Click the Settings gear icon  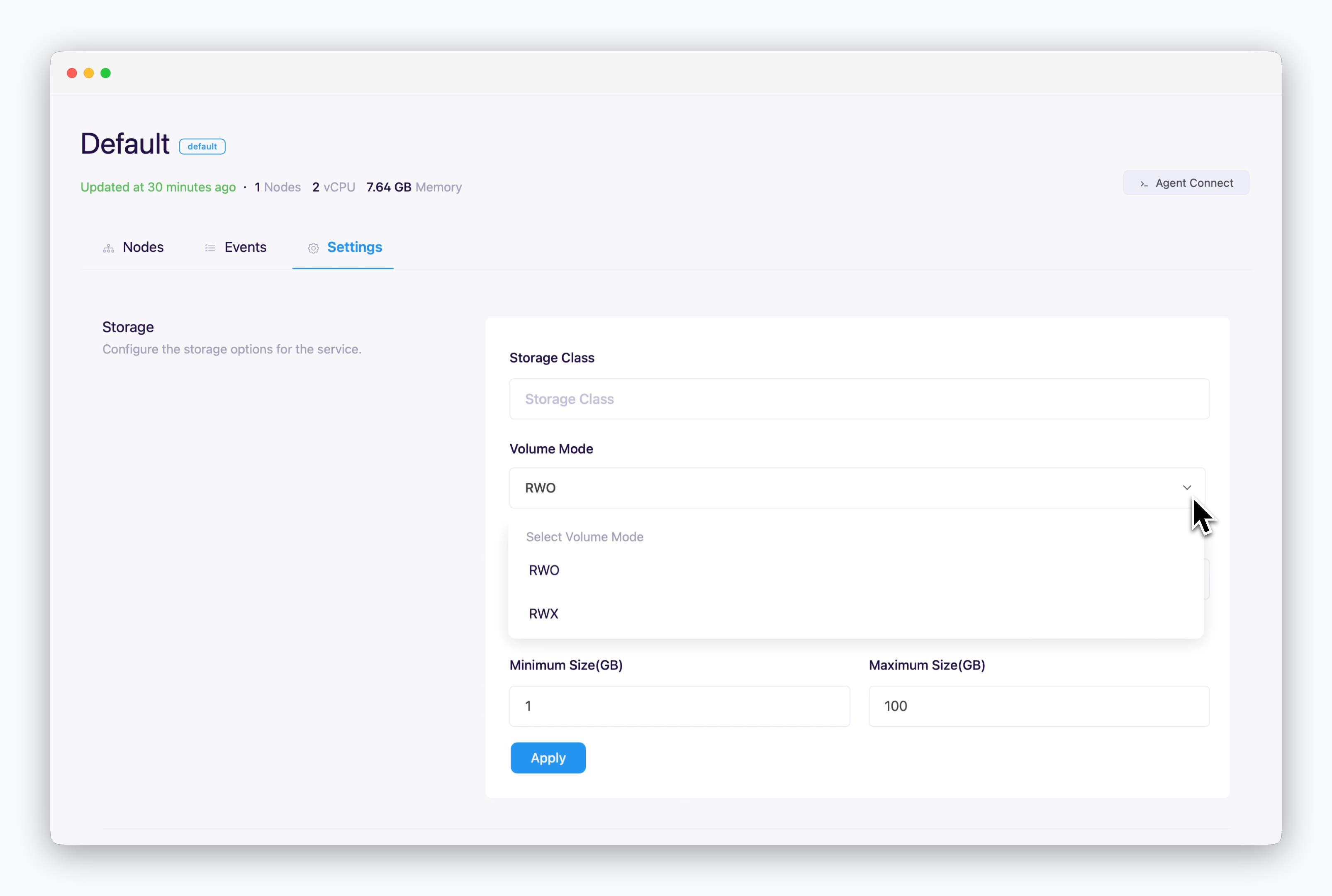click(313, 248)
